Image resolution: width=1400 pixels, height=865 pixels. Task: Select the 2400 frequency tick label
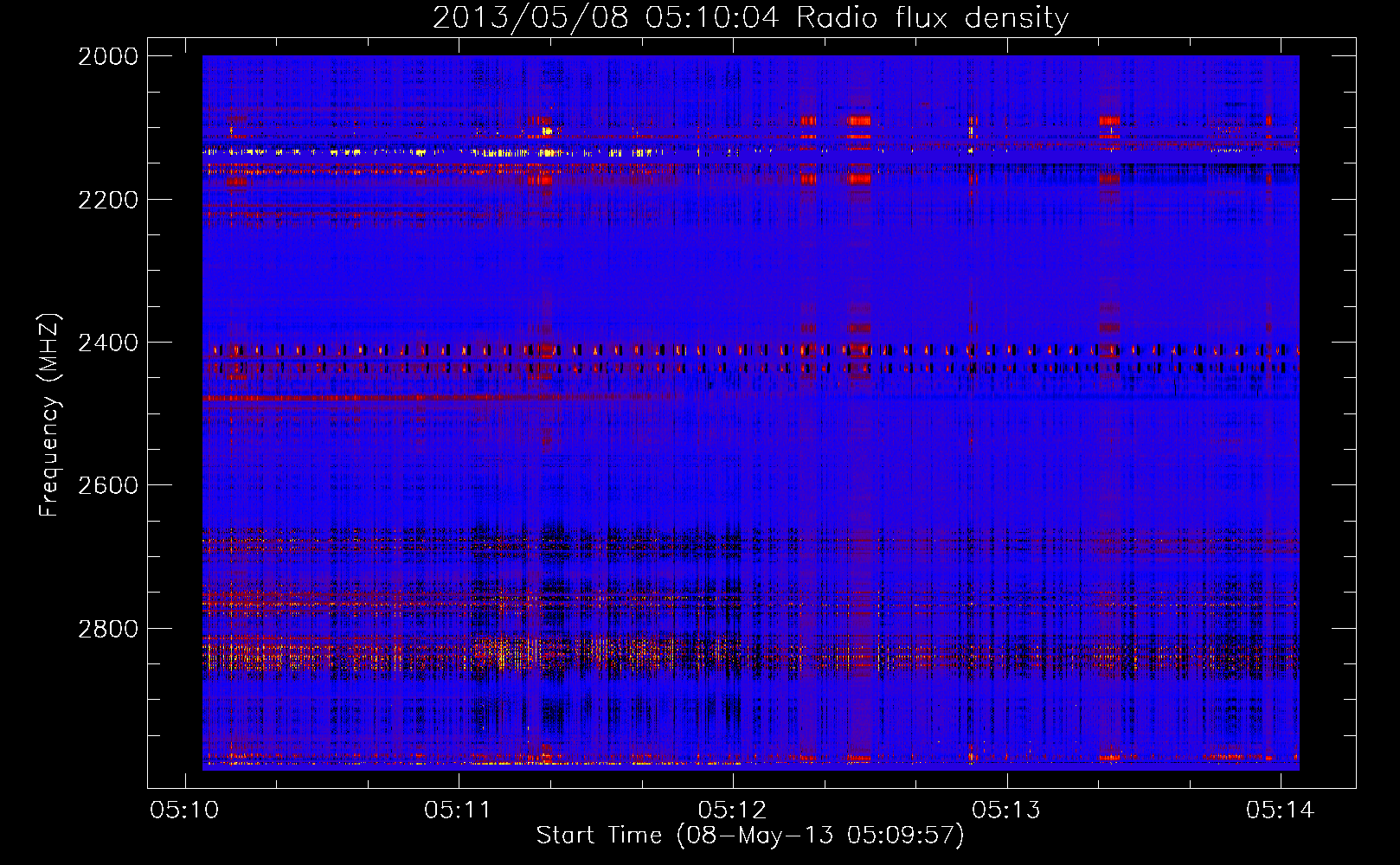pyautogui.click(x=108, y=343)
